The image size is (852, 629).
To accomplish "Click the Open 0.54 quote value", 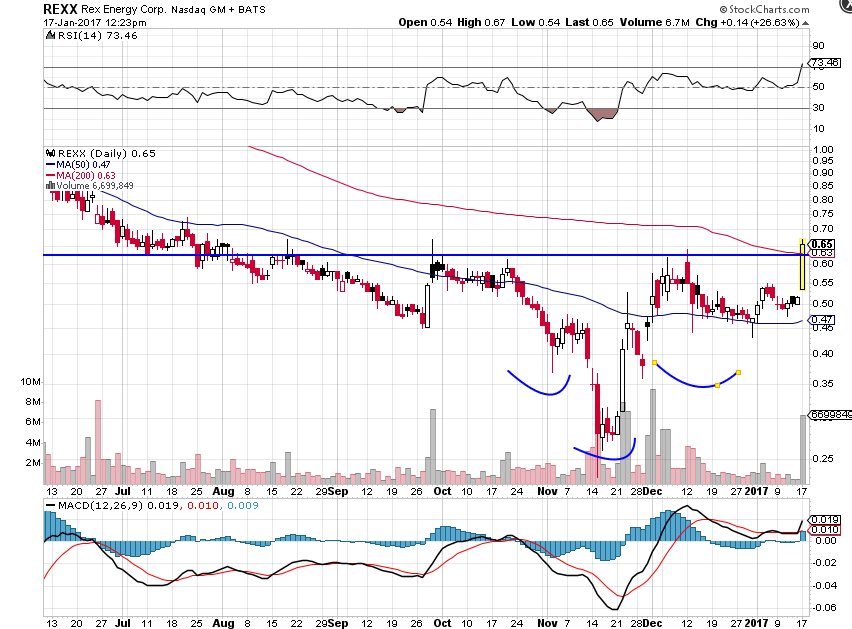I will coord(425,23).
